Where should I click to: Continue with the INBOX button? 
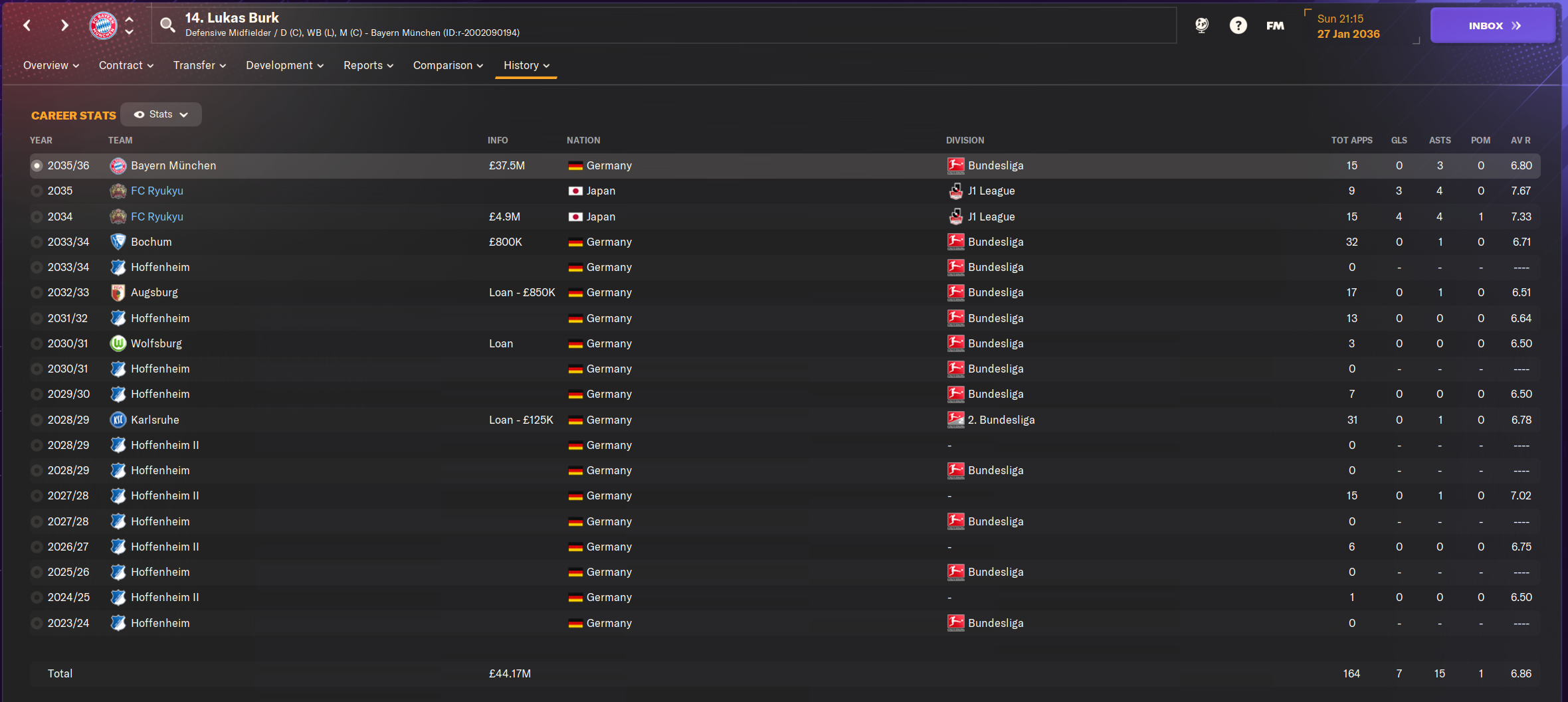(x=1493, y=25)
